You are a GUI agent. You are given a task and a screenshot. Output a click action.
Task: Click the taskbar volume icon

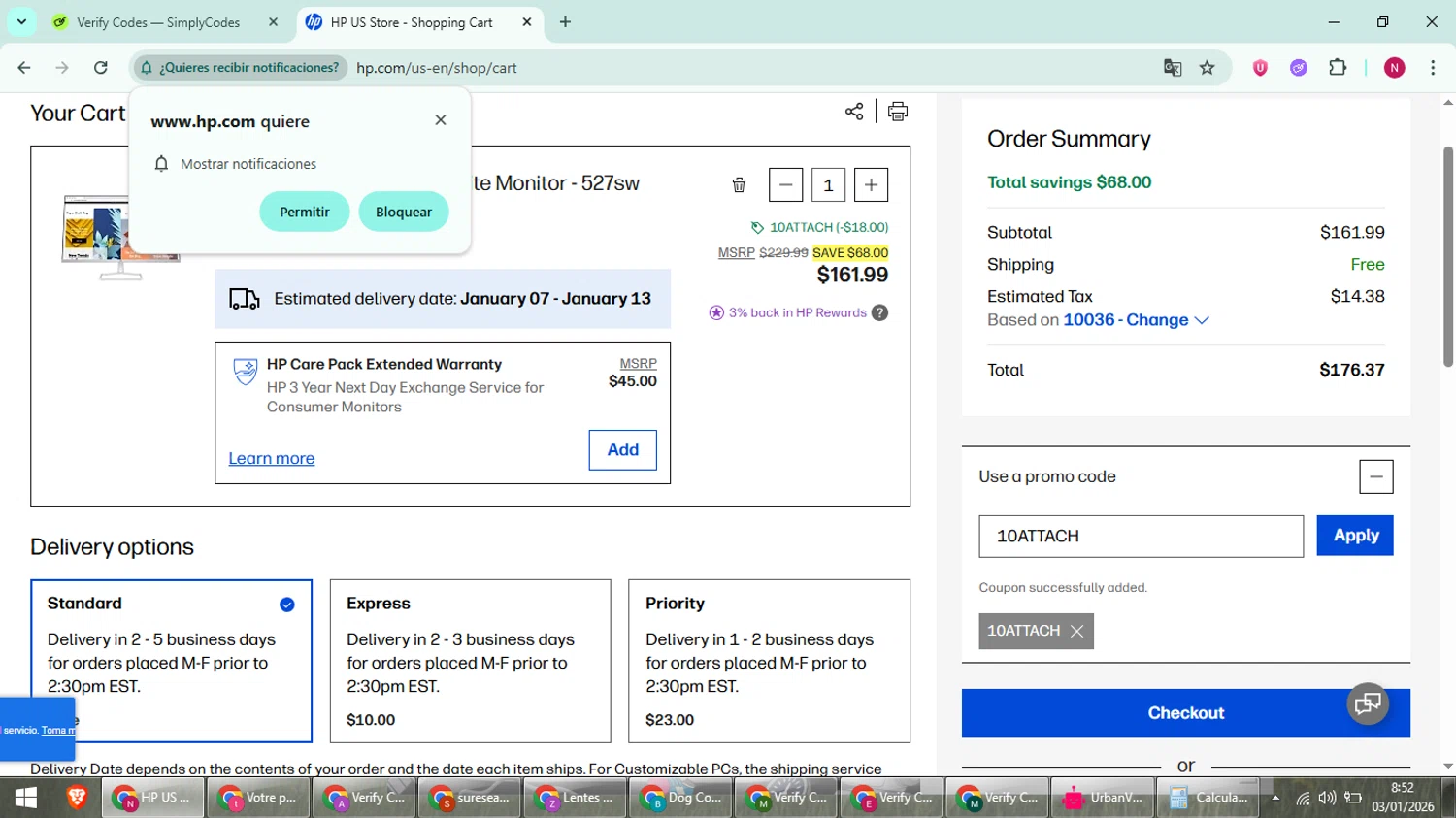1327,798
